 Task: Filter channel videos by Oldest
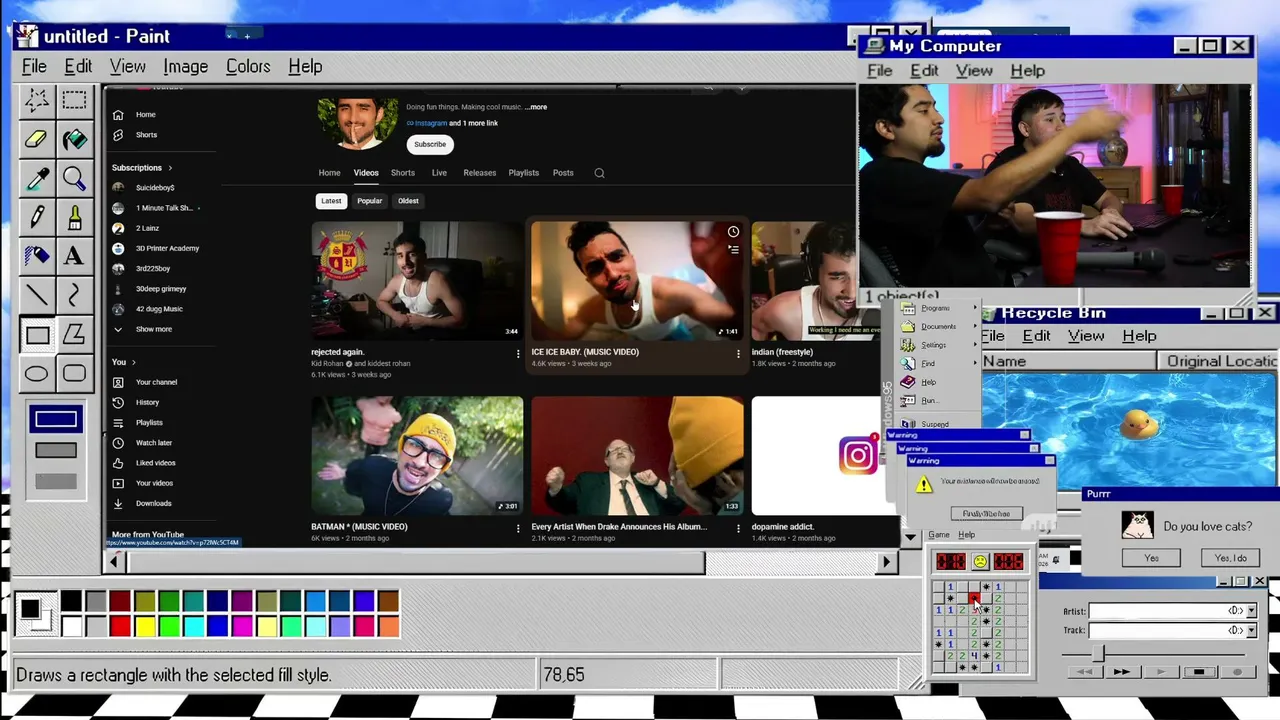408,201
